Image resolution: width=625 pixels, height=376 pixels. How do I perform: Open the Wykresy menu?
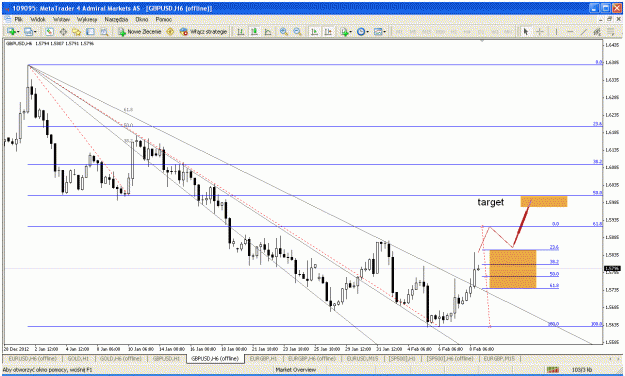pyautogui.click(x=87, y=19)
